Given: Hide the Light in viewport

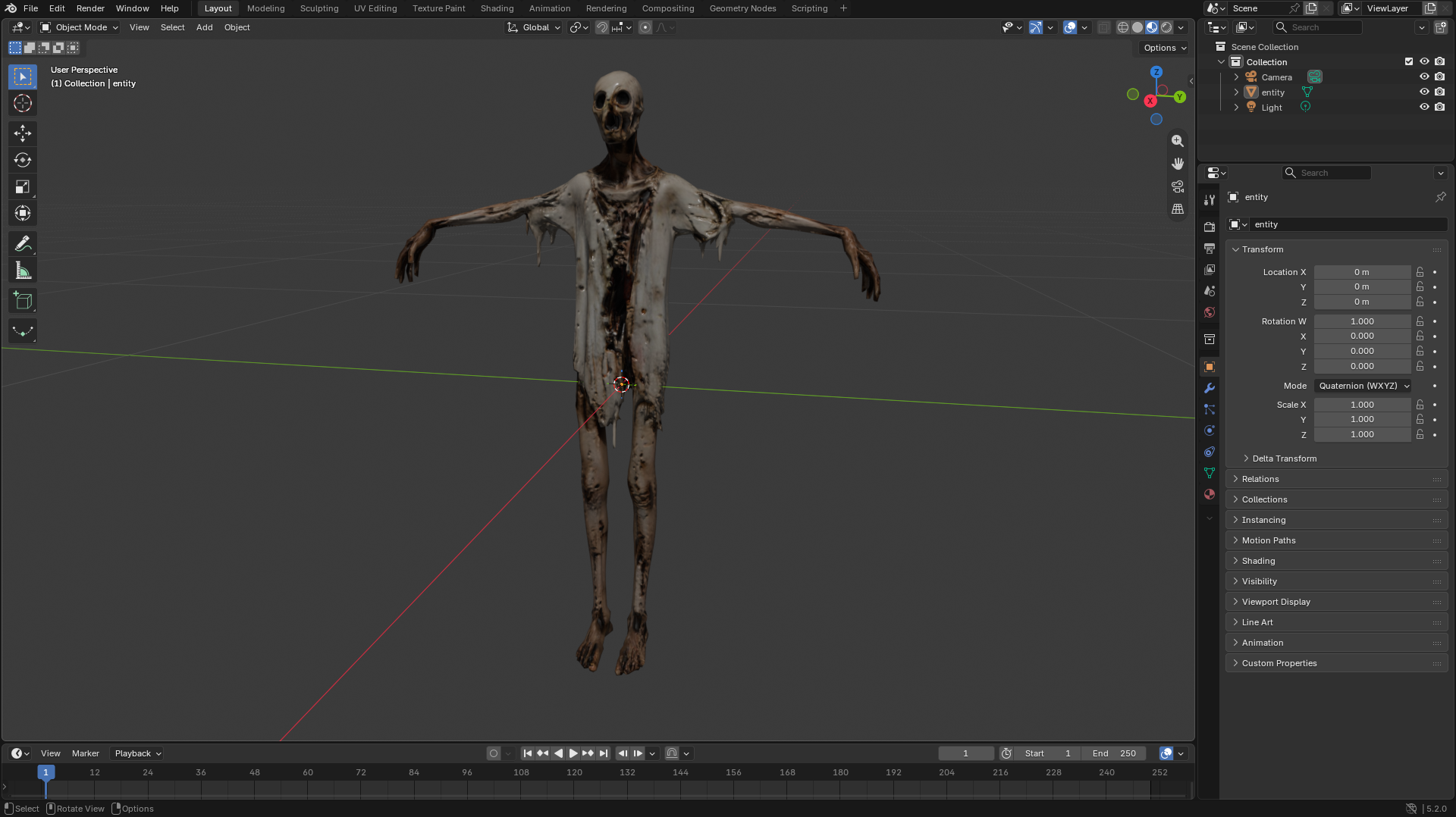Looking at the screenshot, I should (x=1424, y=108).
